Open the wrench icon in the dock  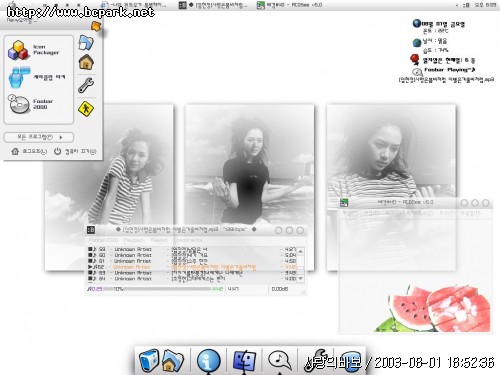(x=315, y=360)
